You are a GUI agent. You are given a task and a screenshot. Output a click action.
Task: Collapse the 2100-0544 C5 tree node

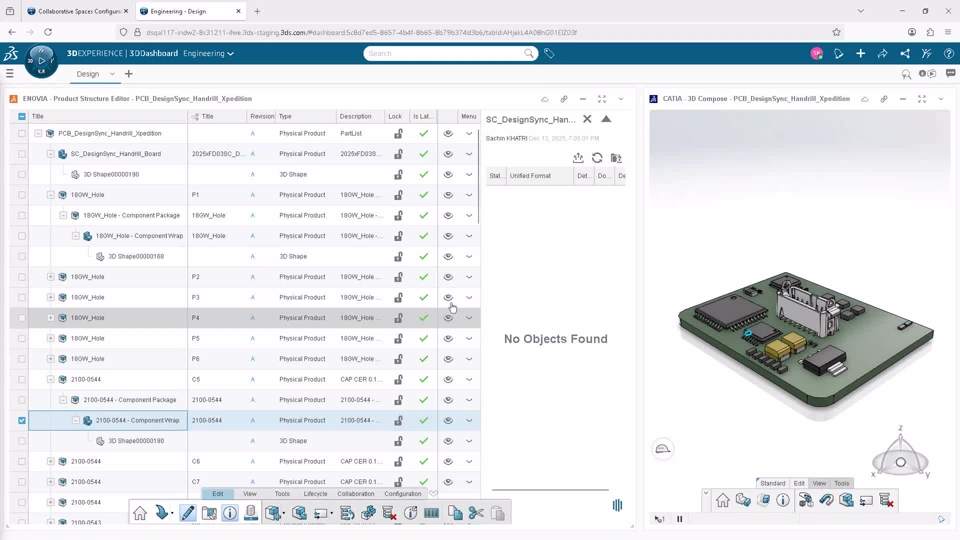click(51, 380)
